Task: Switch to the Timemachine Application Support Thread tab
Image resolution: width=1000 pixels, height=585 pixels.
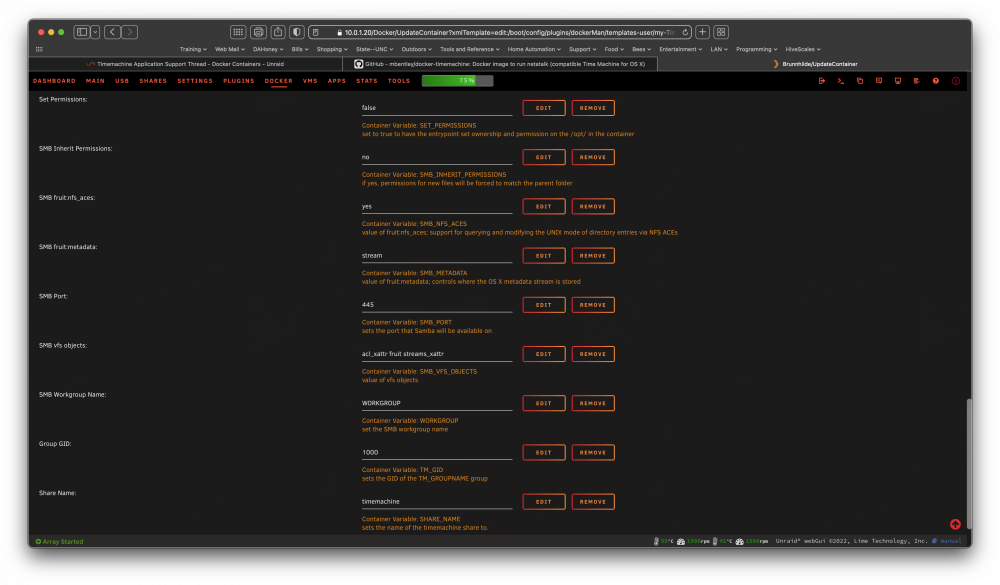Action: pos(186,64)
